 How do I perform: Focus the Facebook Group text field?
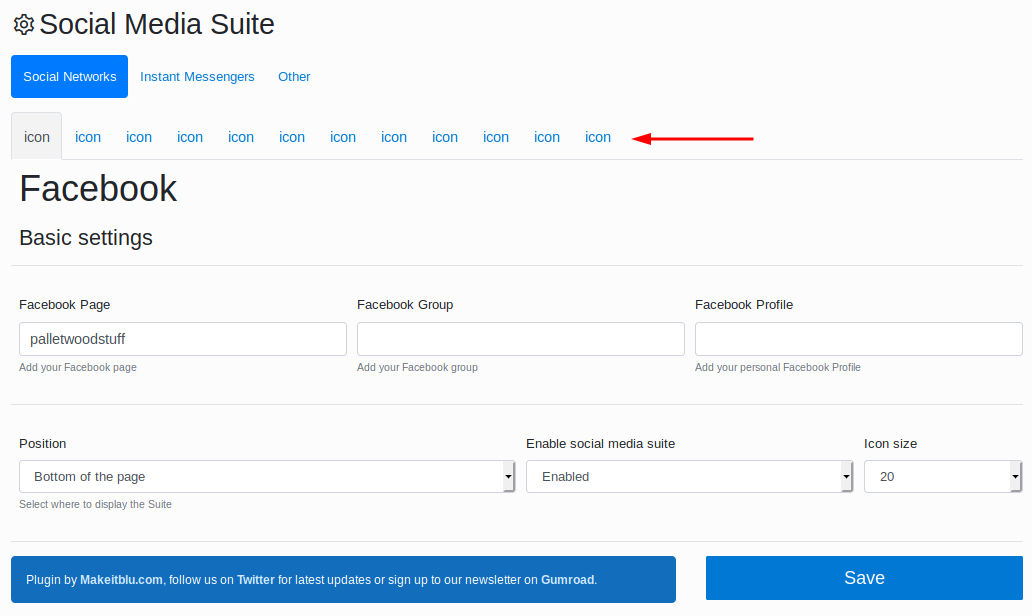click(520, 339)
